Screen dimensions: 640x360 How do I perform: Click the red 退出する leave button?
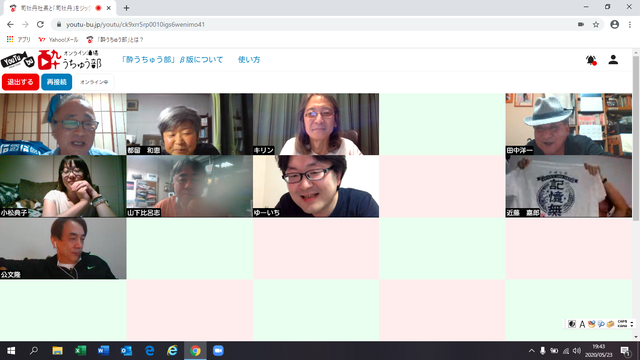point(20,82)
